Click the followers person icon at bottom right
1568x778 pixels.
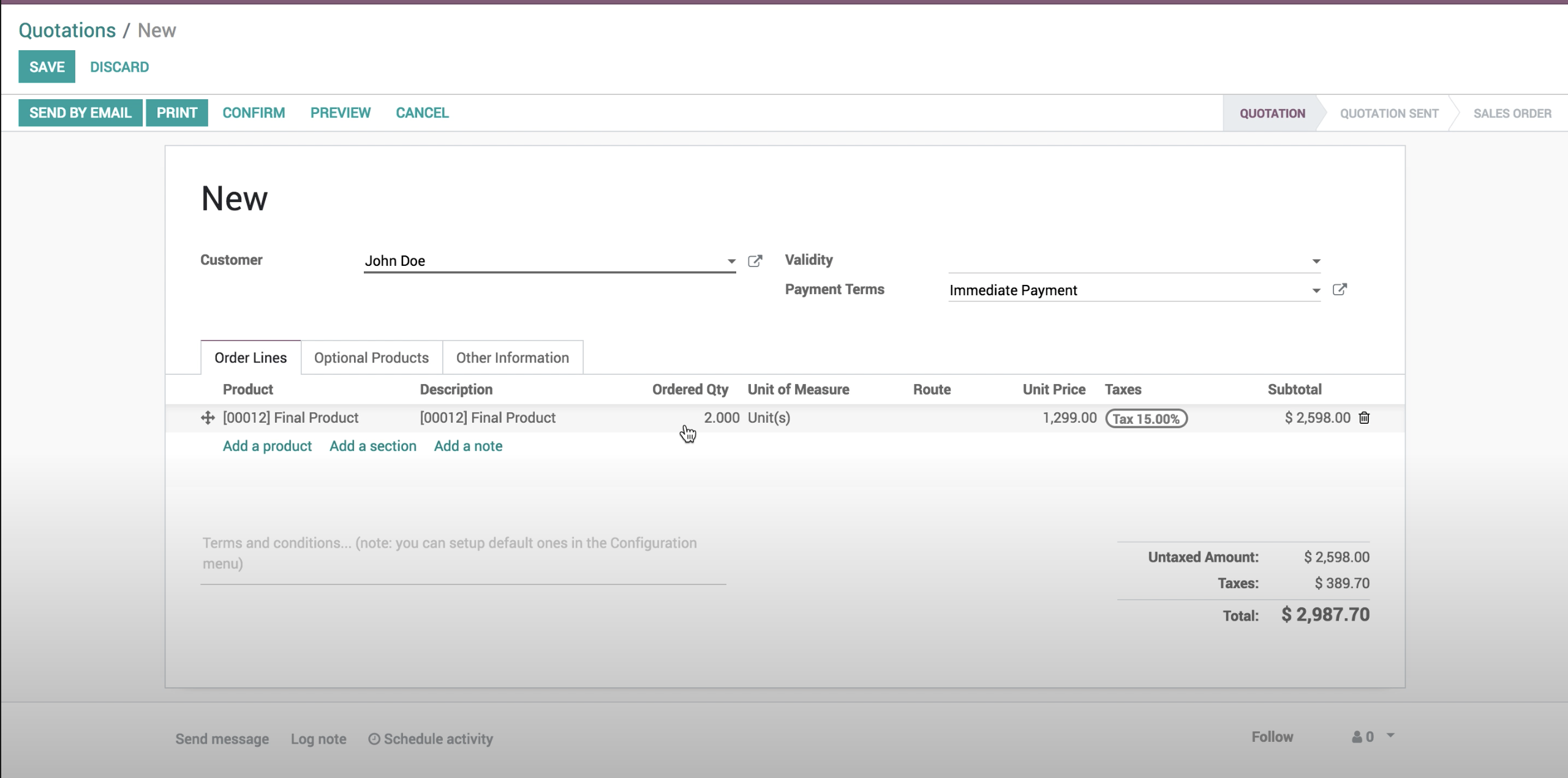click(x=1357, y=737)
